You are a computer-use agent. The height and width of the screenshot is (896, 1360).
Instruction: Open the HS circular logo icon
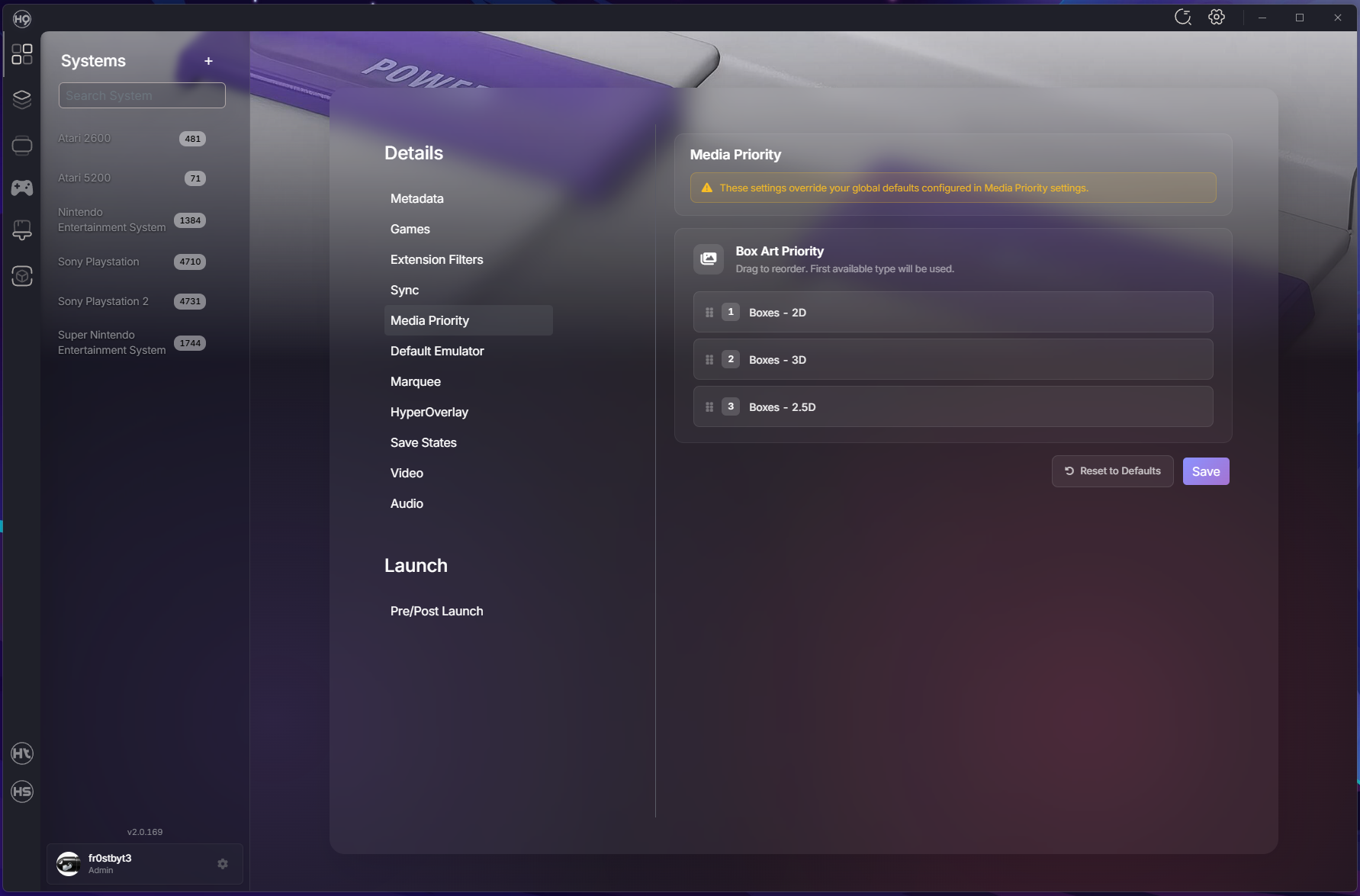point(22,792)
